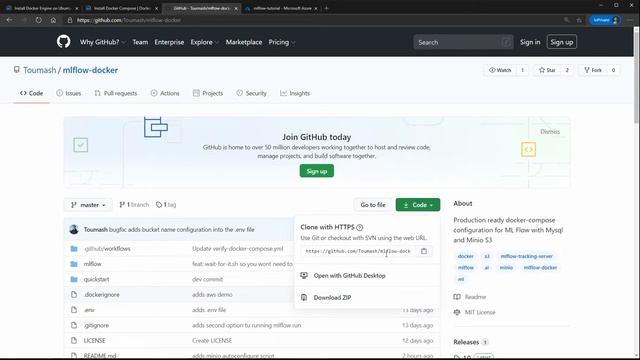This screenshot has width=640, height=360.
Task: Switch to the Projects tab
Action: pyautogui.click(x=208, y=93)
